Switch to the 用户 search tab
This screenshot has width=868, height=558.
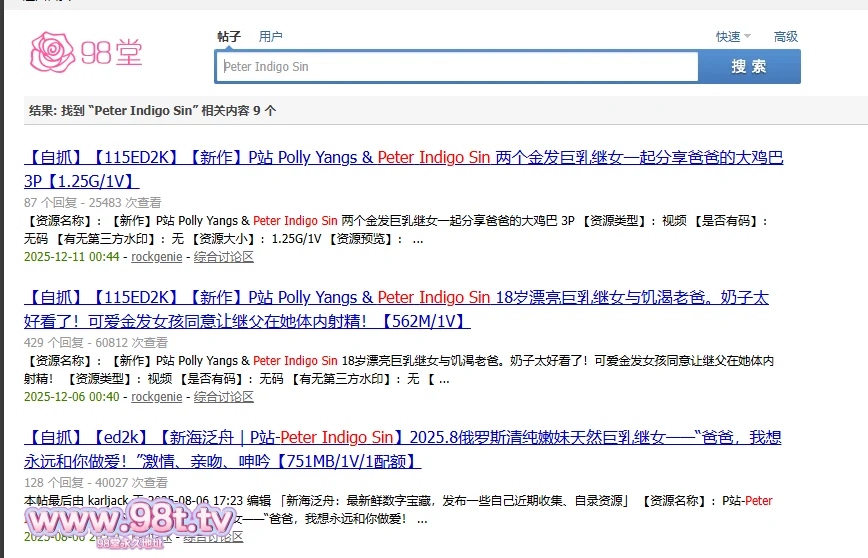[x=271, y=37]
